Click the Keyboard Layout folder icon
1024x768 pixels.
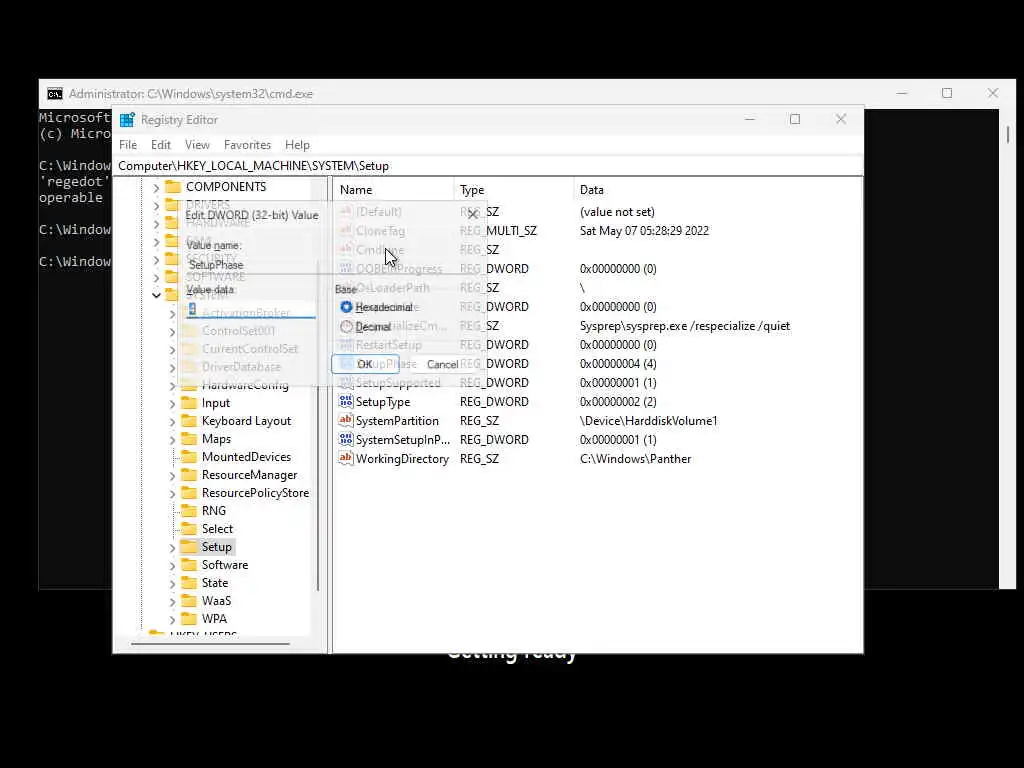(189, 421)
